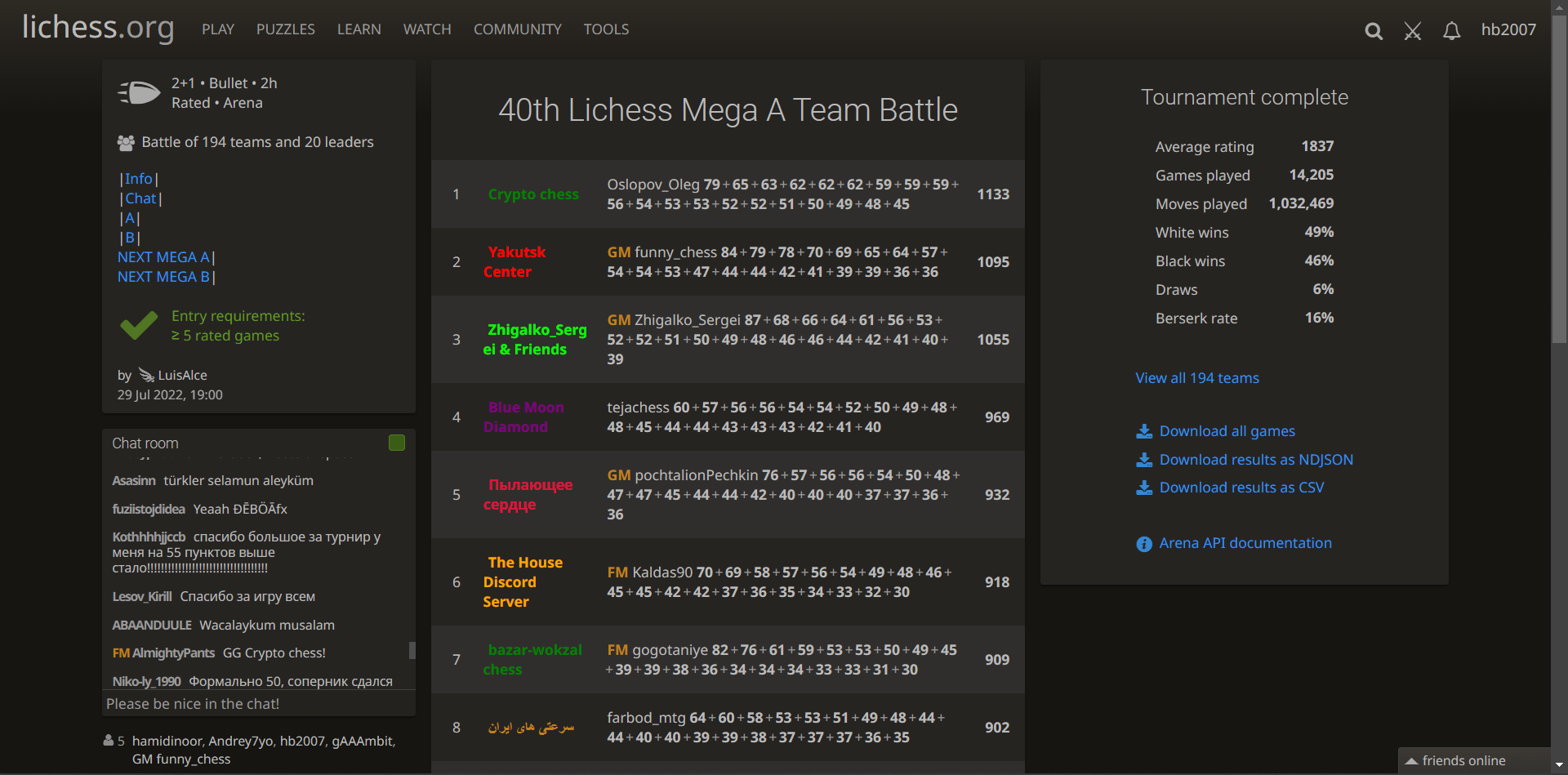Click the download icon beside CSV results
The image size is (1568, 775).
[x=1144, y=488]
